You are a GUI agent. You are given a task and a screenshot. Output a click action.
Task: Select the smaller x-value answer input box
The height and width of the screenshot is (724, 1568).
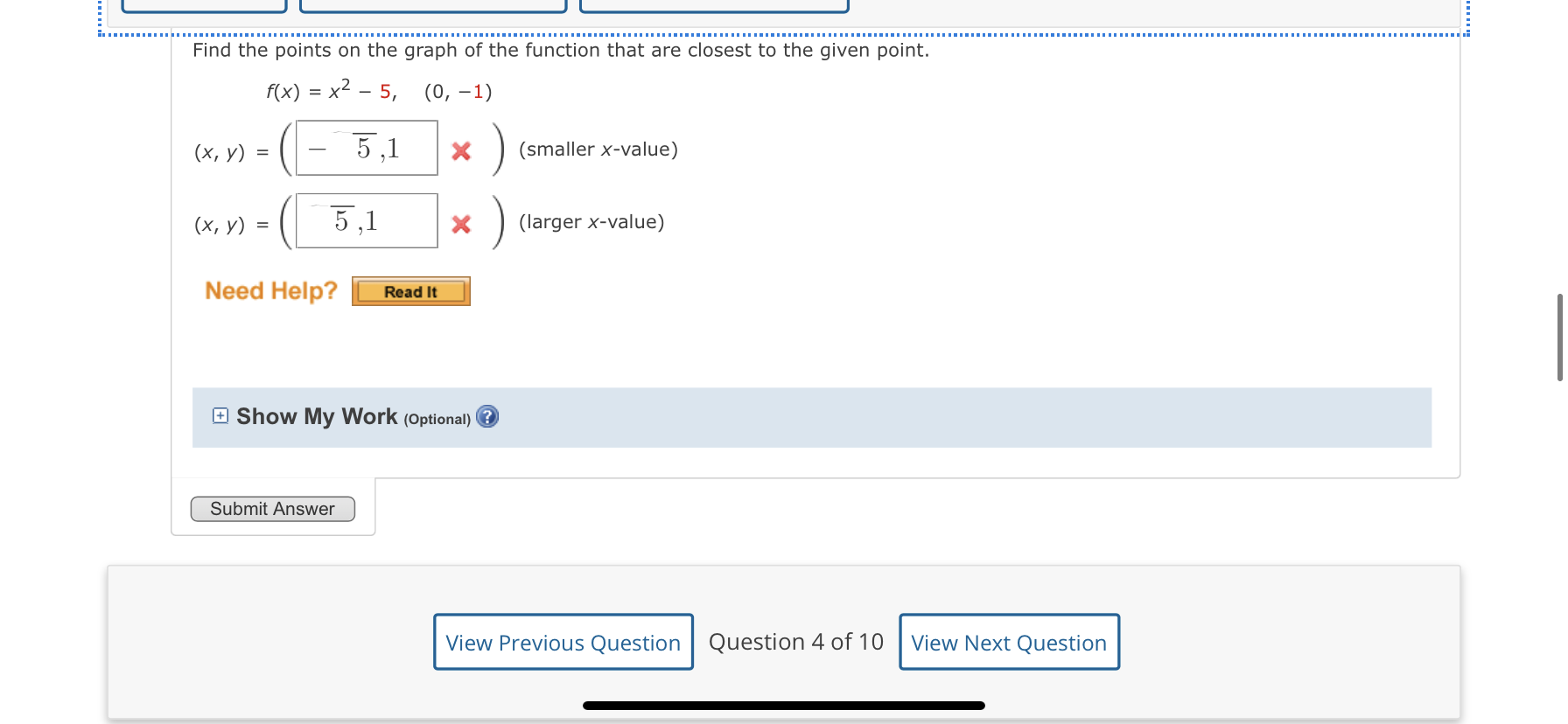pos(366,148)
